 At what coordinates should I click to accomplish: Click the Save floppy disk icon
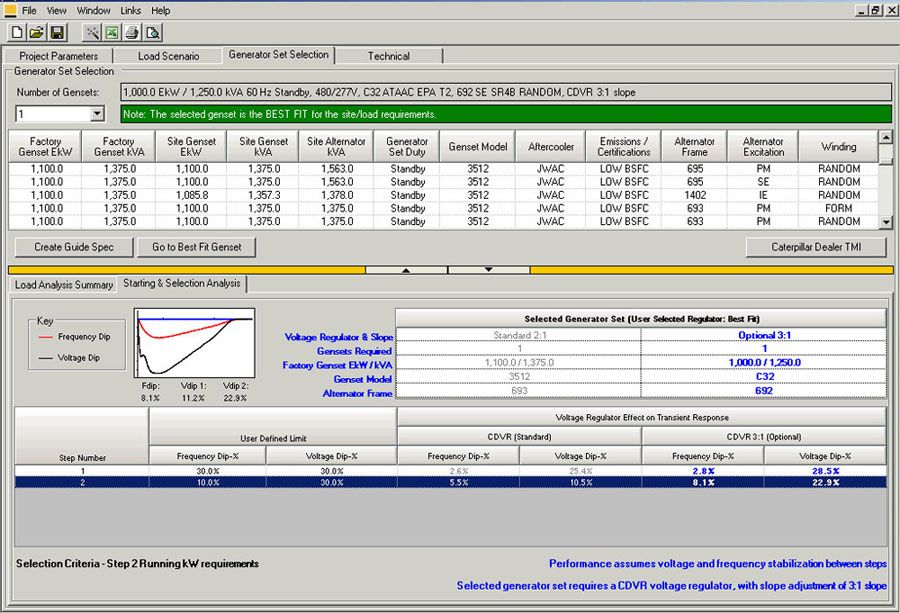click(x=56, y=33)
